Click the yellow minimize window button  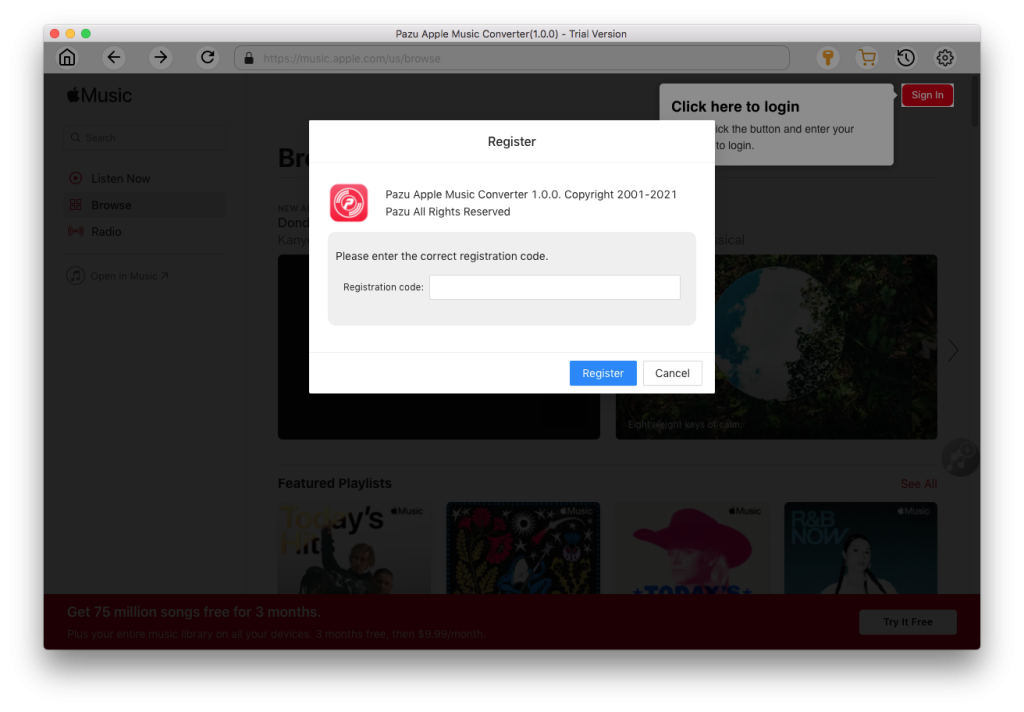[70, 33]
